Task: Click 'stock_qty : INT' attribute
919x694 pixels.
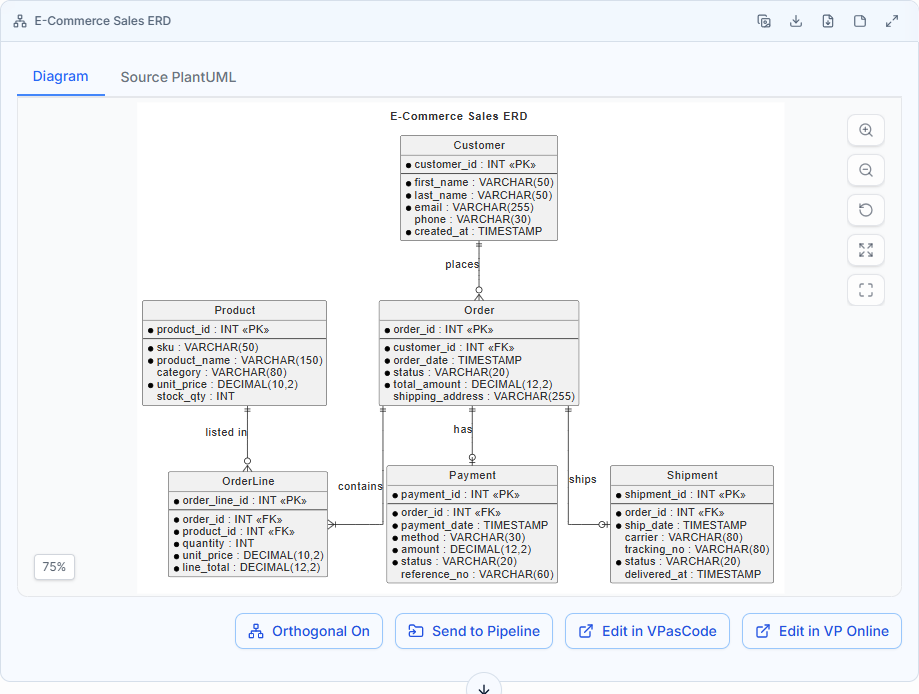Action: coord(195,397)
